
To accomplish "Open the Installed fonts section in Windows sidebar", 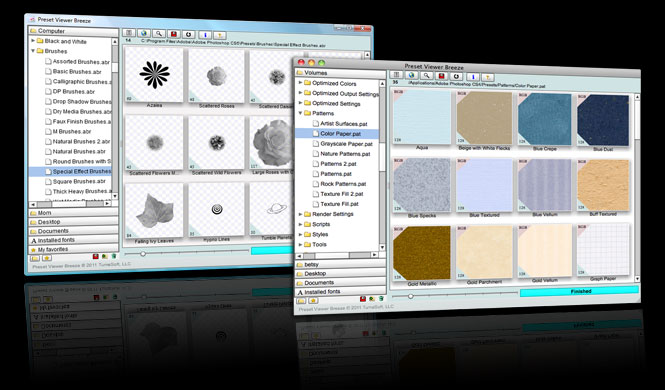I will tap(74, 240).
